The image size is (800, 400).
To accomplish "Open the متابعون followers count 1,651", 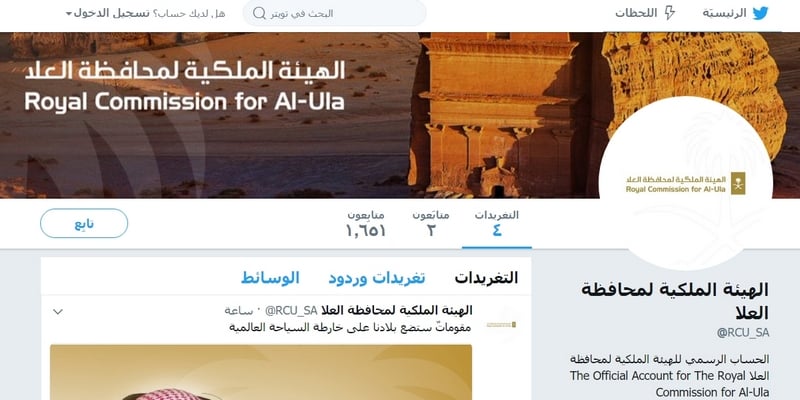I will [366, 223].
